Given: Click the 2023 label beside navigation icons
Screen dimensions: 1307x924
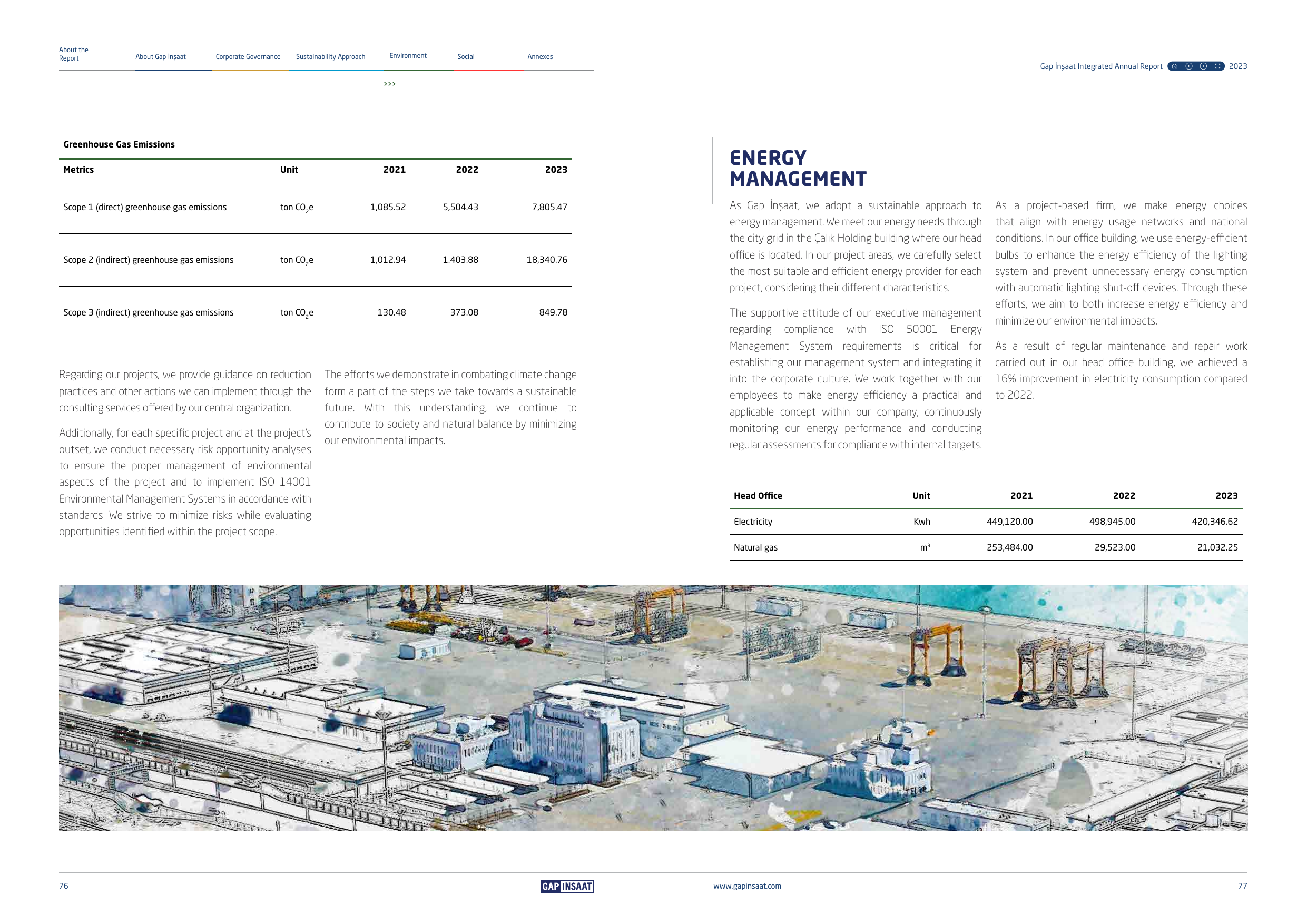Looking at the screenshot, I should point(1237,66).
